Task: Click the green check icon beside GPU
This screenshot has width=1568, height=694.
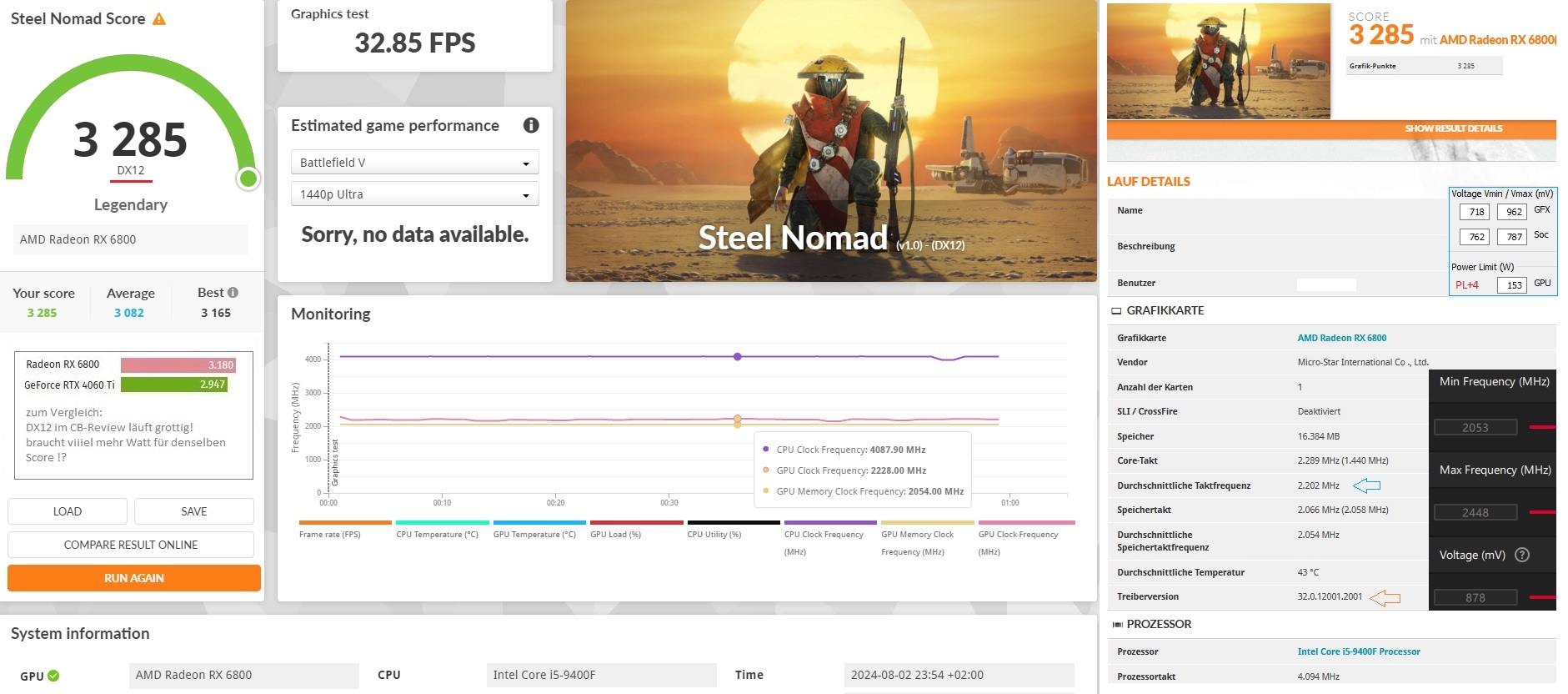Action: coord(53,676)
